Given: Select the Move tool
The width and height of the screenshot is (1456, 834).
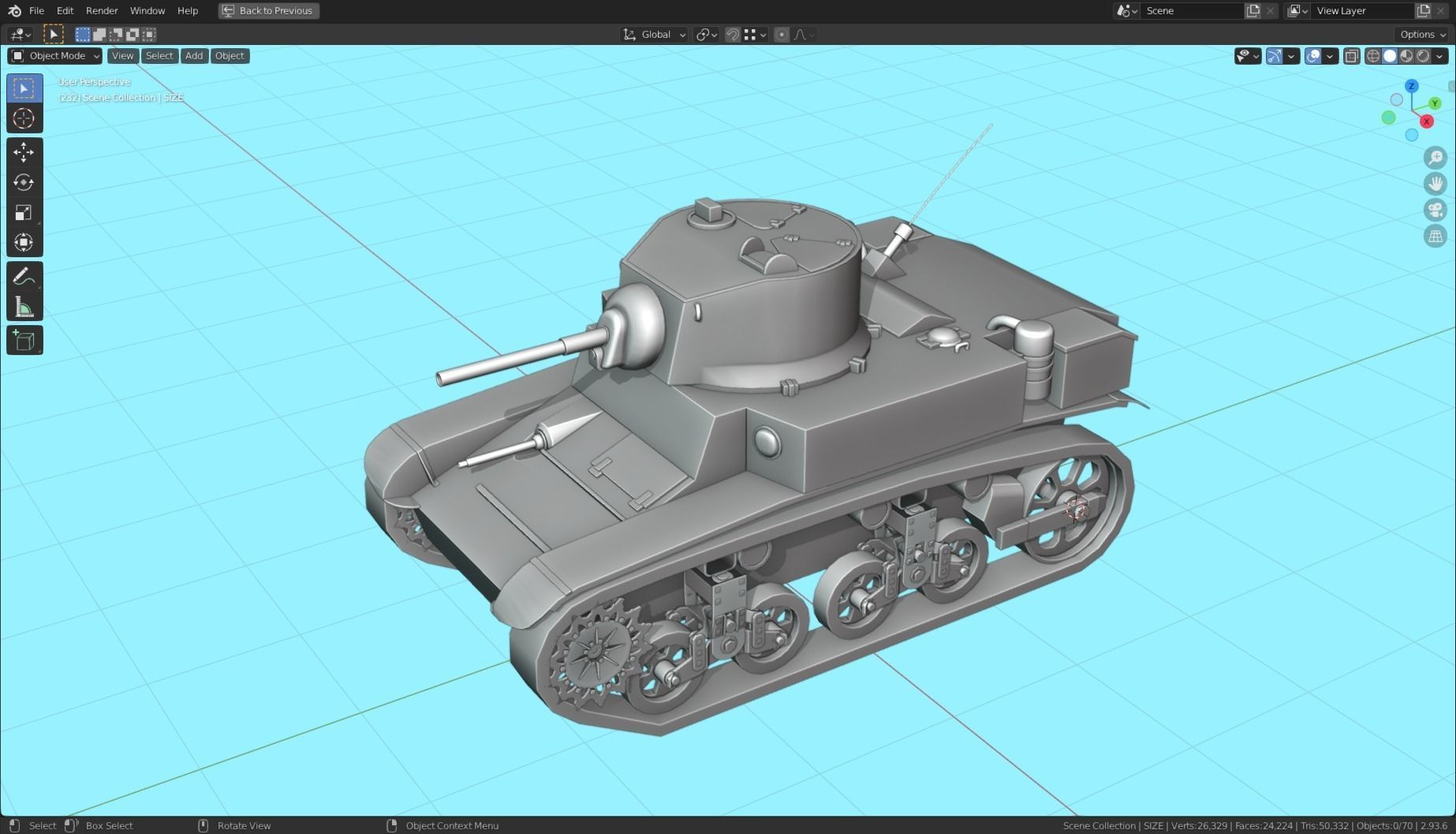Looking at the screenshot, I should click(24, 152).
